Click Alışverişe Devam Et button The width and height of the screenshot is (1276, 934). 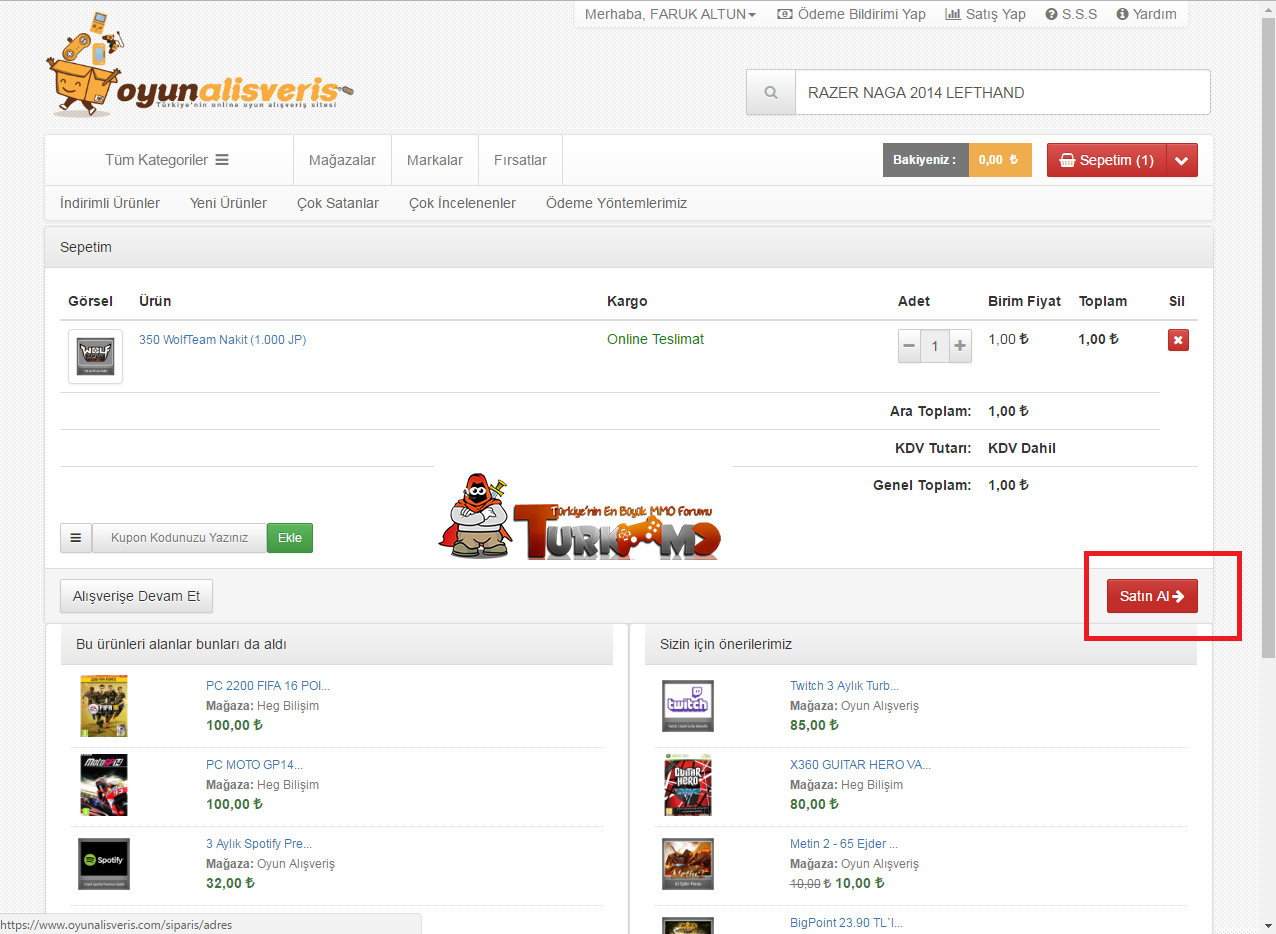pyautogui.click(x=136, y=596)
